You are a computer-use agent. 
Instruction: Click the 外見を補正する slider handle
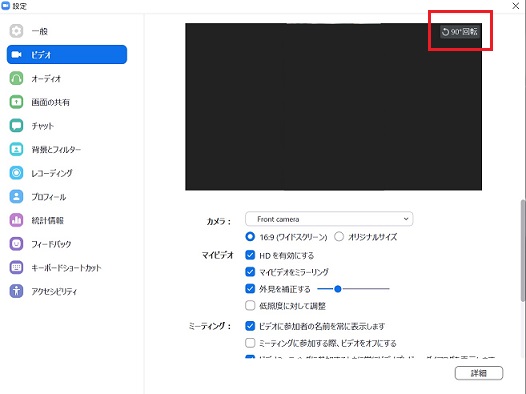pyautogui.click(x=338, y=289)
